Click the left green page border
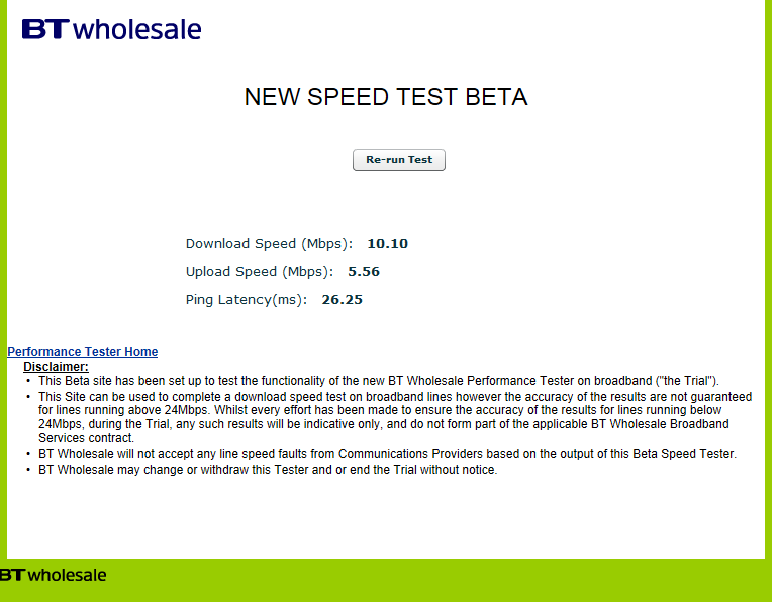This screenshot has width=772, height=602. click(3, 276)
